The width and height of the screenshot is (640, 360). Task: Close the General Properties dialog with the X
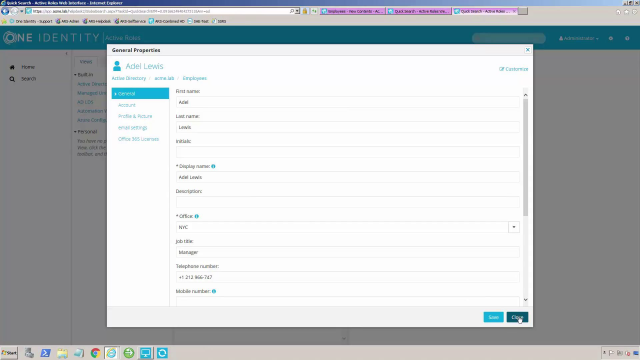pyautogui.click(x=527, y=50)
